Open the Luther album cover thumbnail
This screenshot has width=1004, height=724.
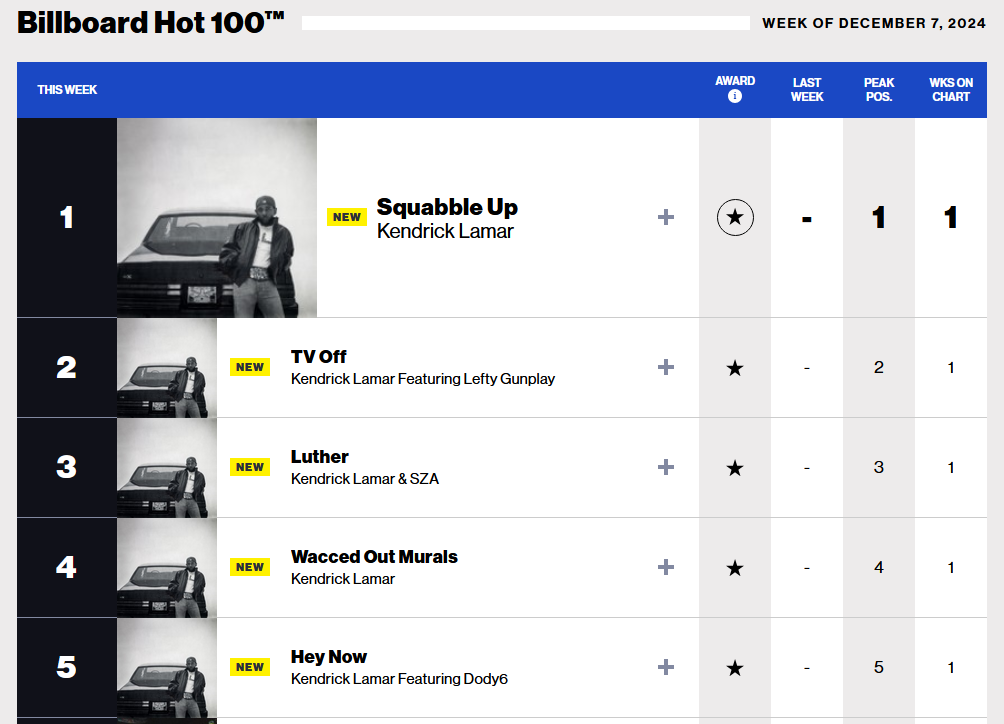point(167,468)
